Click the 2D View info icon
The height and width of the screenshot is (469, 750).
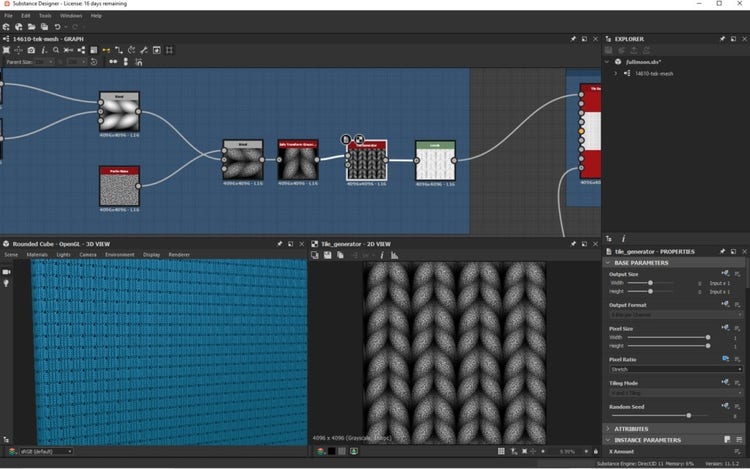[382, 255]
